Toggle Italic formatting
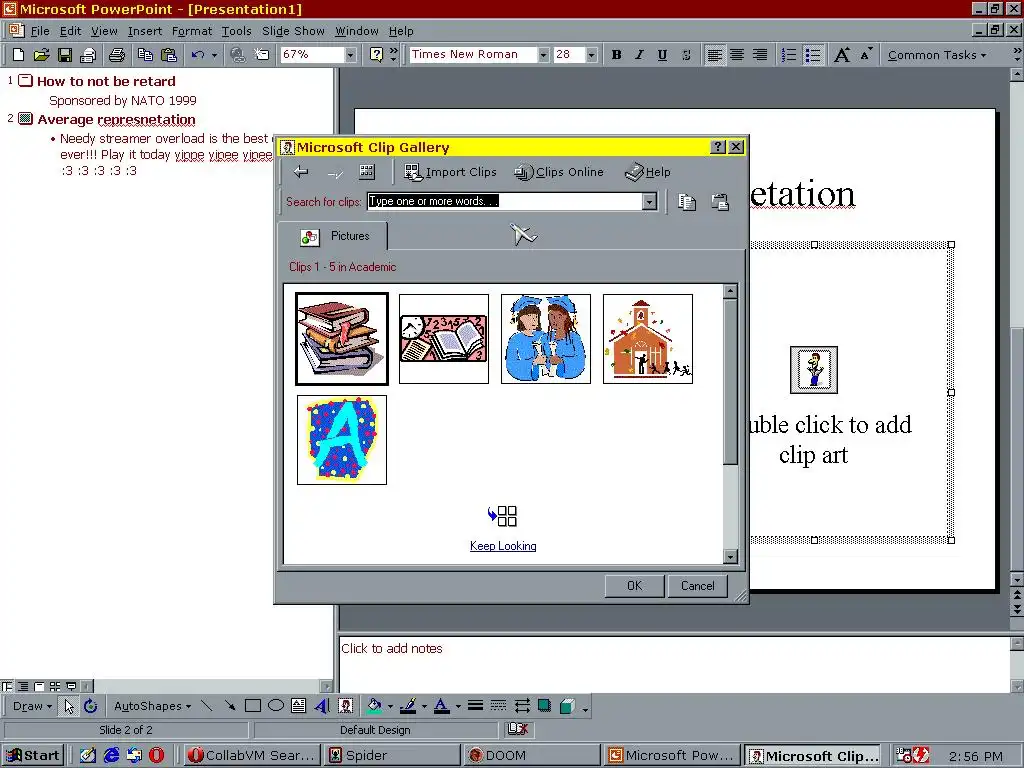The width and height of the screenshot is (1024, 768). [x=639, y=55]
